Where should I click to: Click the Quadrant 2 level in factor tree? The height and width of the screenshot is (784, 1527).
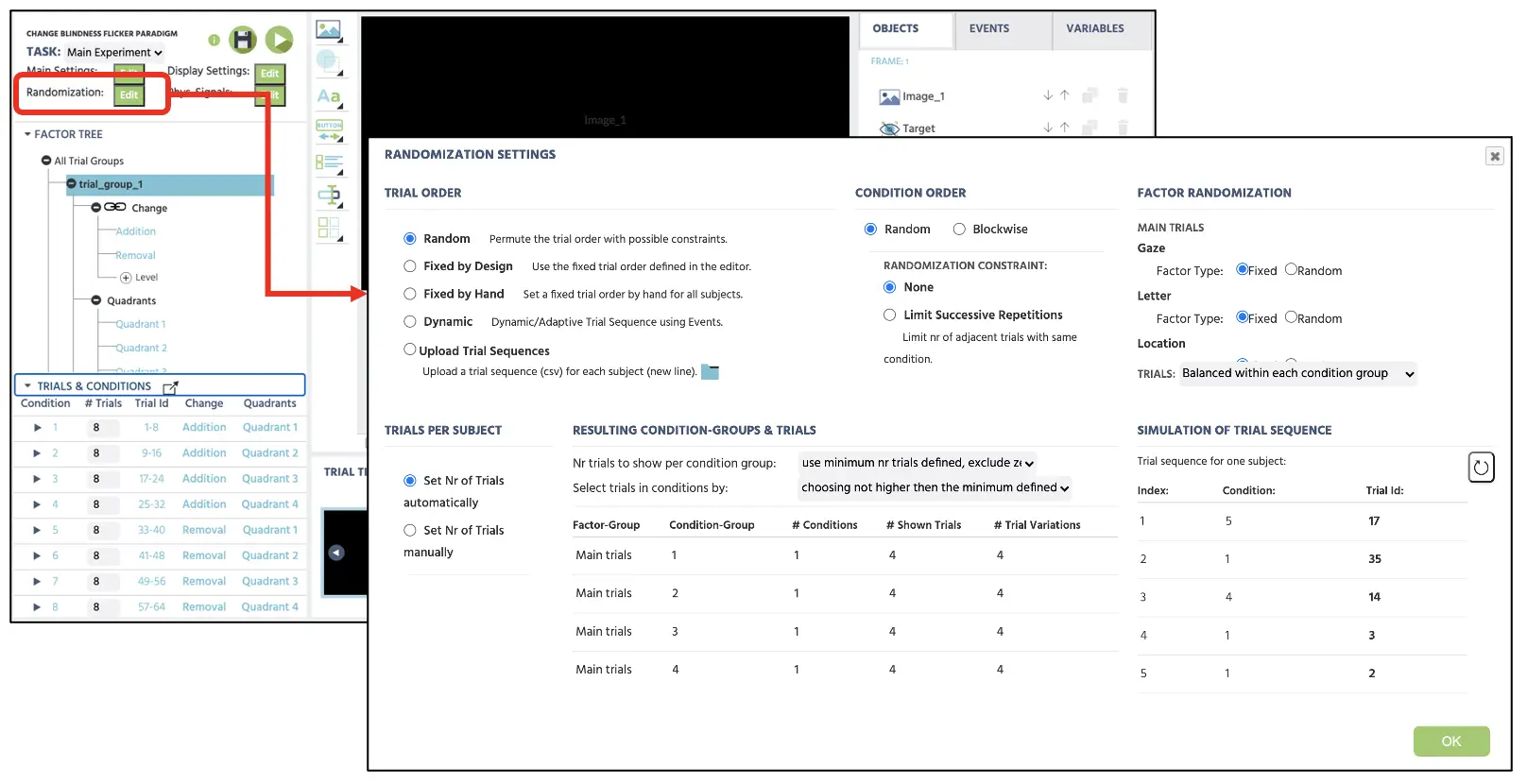click(141, 348)
